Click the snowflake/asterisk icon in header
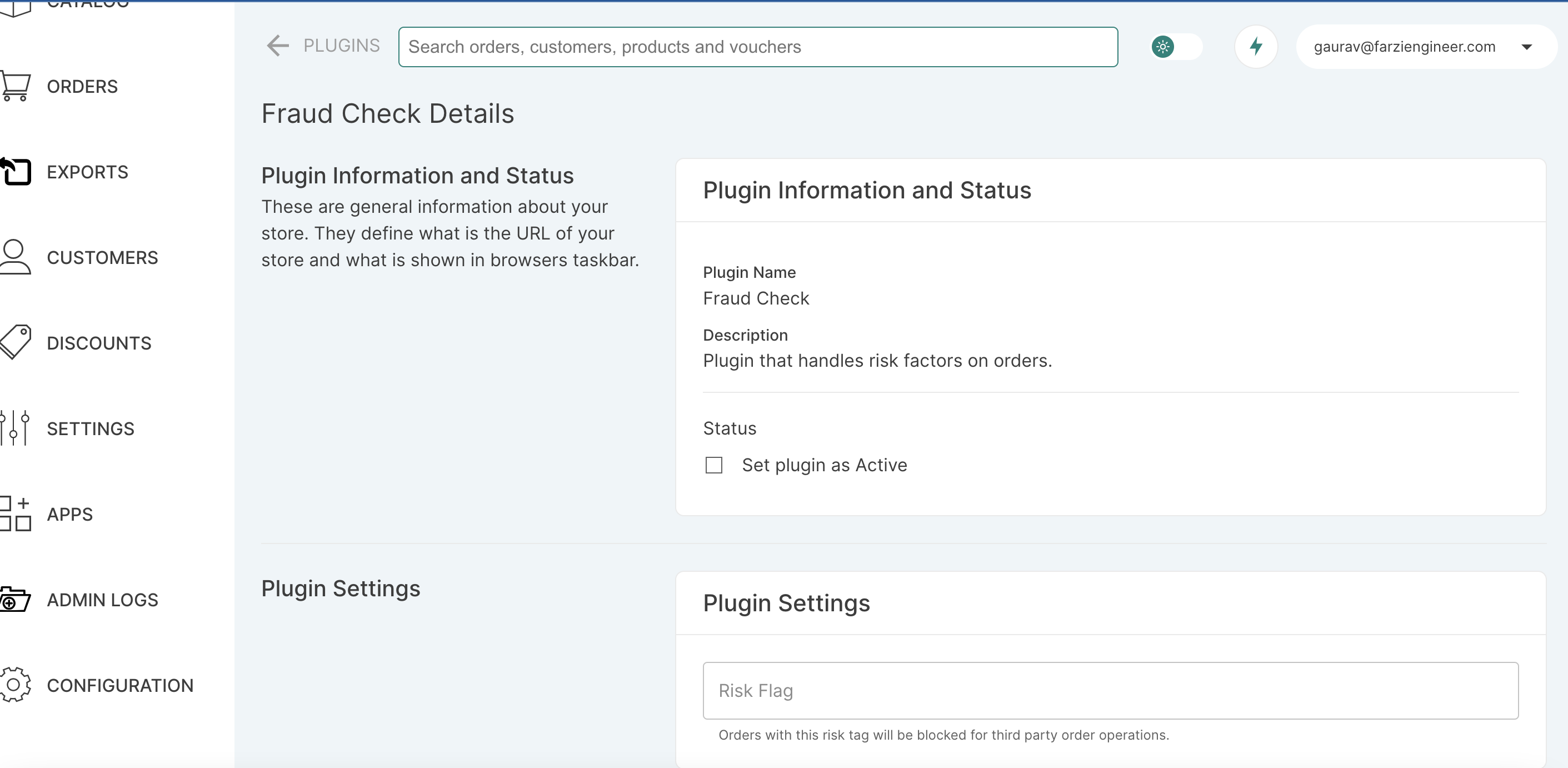This screenshot has height=768, width=1568. point(1163,46)
